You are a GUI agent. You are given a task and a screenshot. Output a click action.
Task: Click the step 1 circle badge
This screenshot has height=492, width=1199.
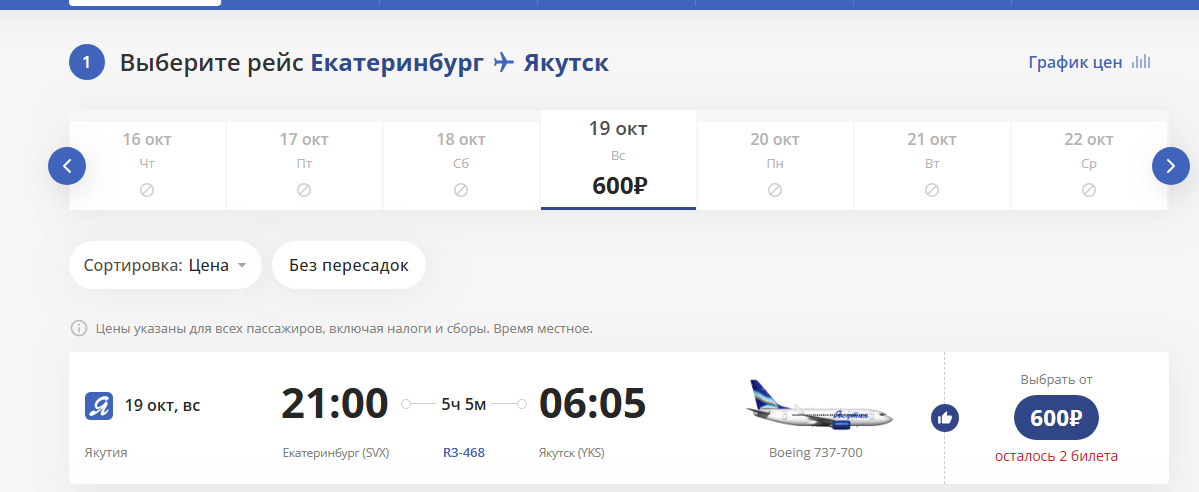(x=87, y=63)
